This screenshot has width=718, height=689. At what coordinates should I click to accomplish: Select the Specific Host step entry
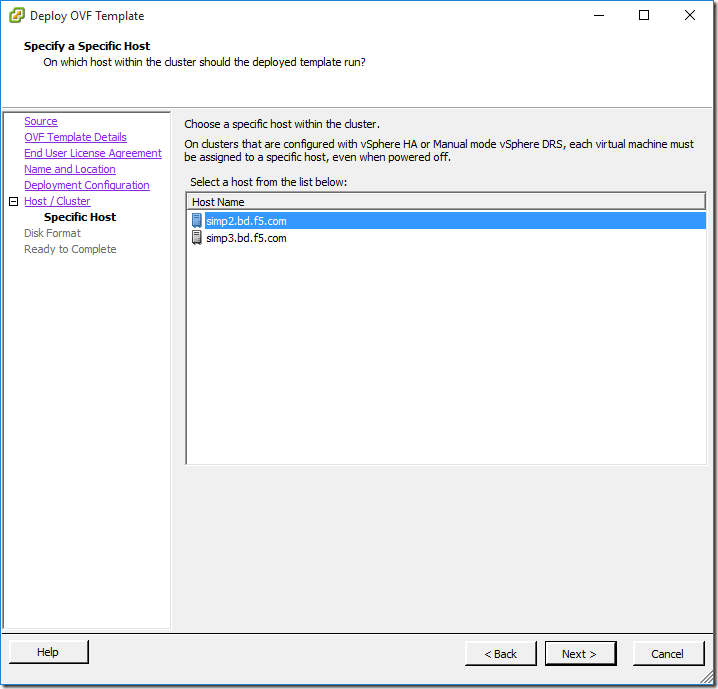coord(80,217)
